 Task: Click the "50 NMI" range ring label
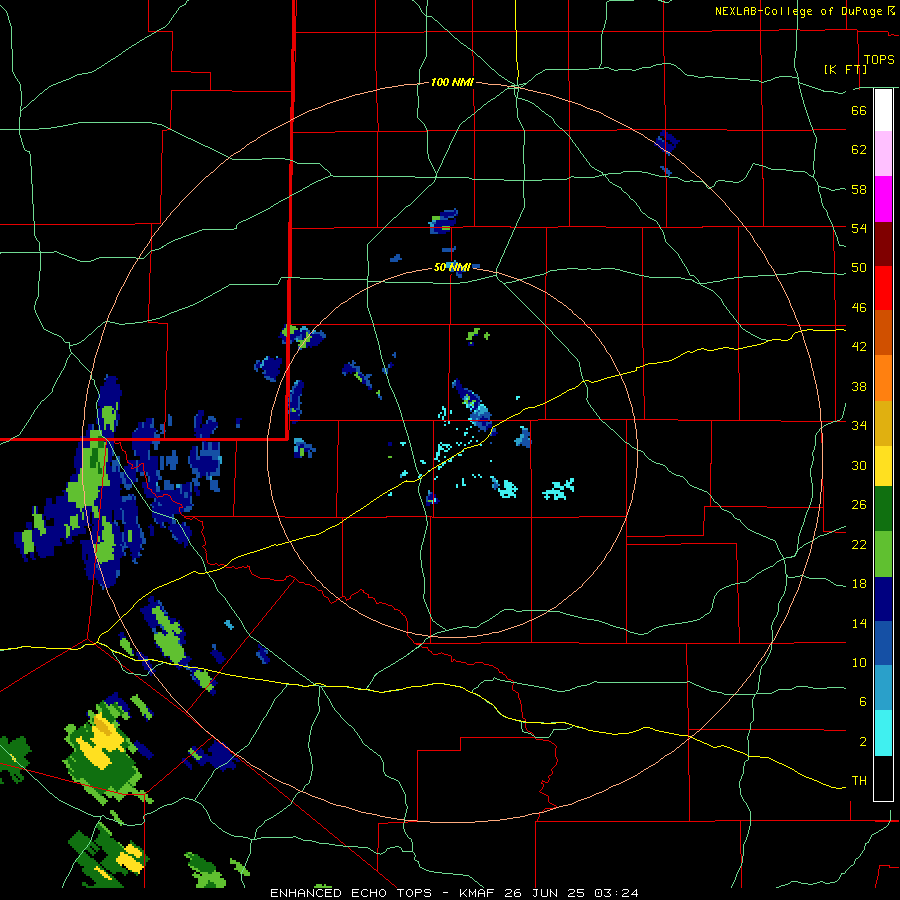pyautogui.click(x=452, y=267)
